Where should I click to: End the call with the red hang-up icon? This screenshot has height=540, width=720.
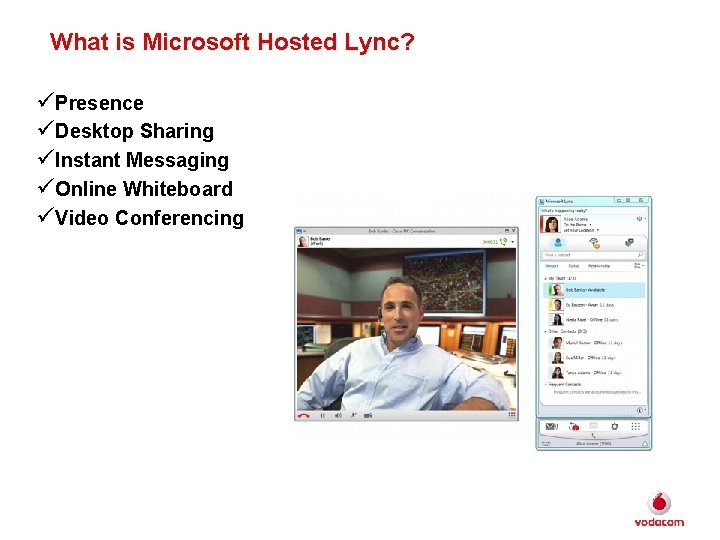point(304,416)
